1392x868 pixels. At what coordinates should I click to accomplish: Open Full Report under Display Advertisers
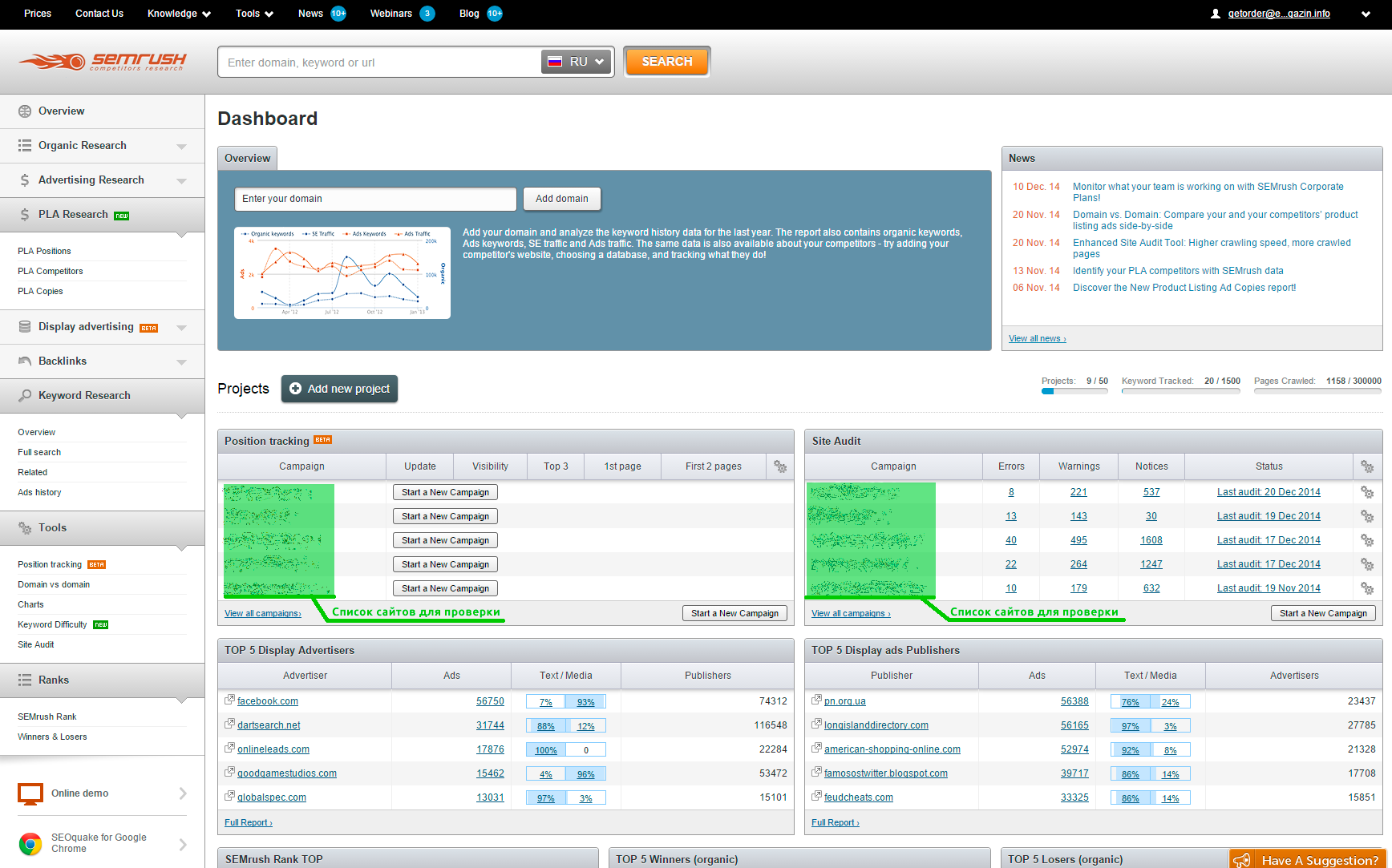249,822
